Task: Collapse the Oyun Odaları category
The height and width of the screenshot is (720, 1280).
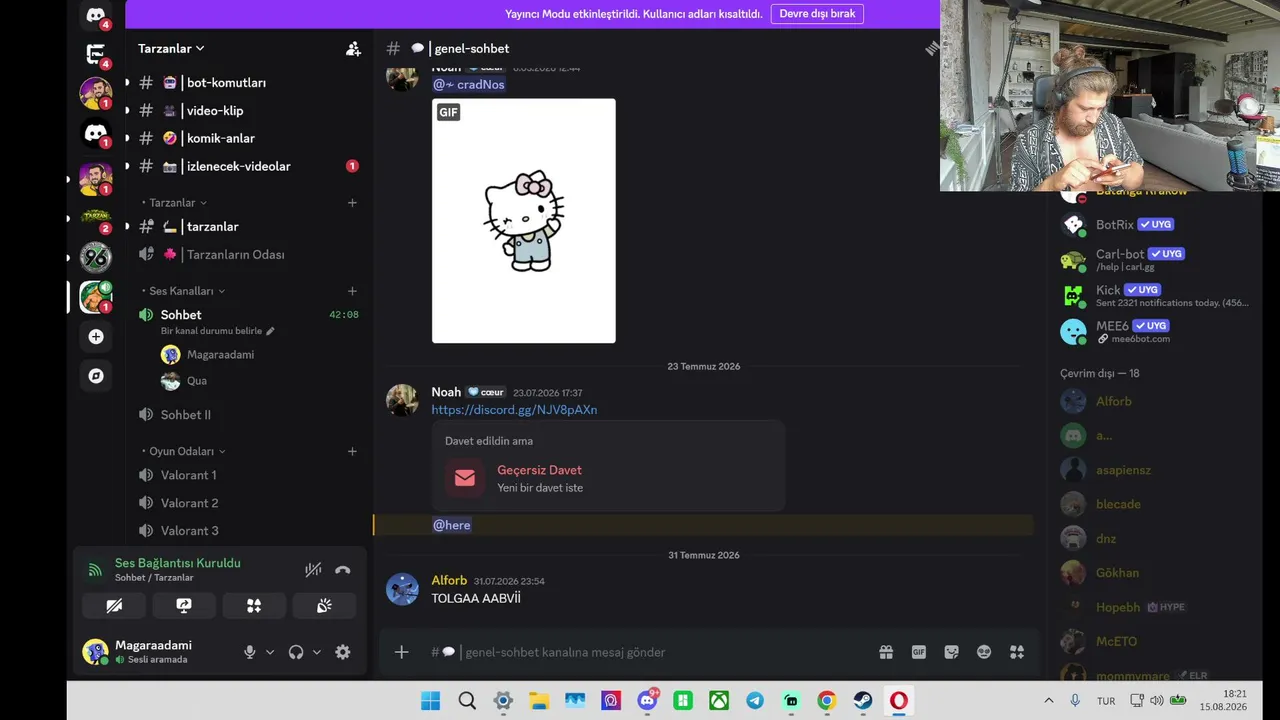Action: (187, 451)
